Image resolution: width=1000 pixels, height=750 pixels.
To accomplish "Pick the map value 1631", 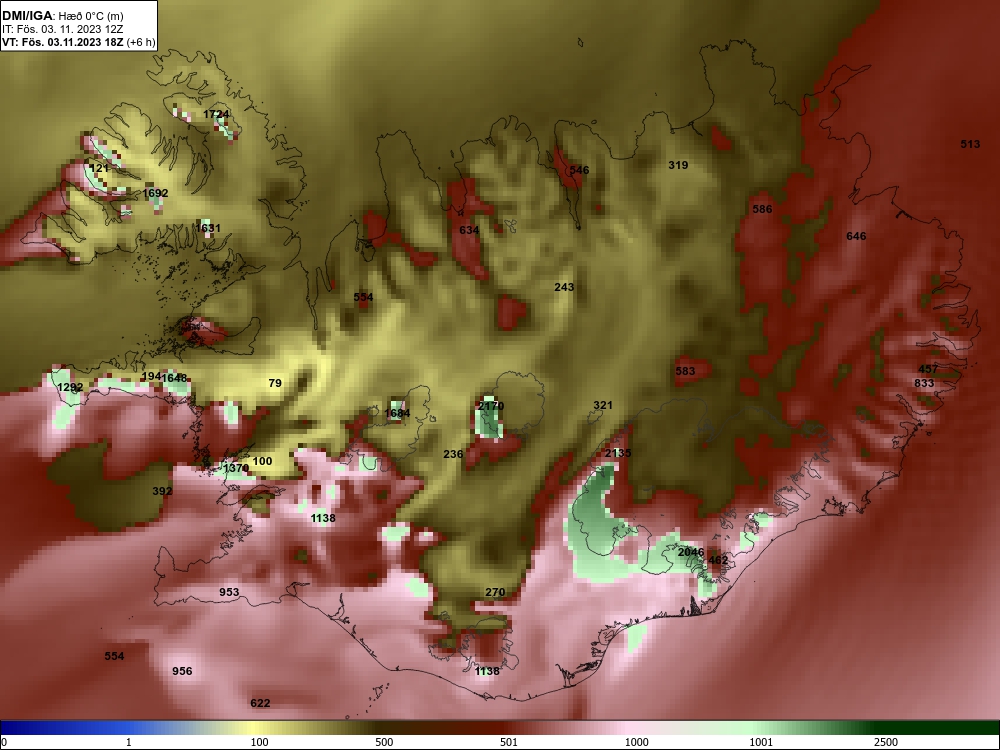I will click(x=208, y=228).
